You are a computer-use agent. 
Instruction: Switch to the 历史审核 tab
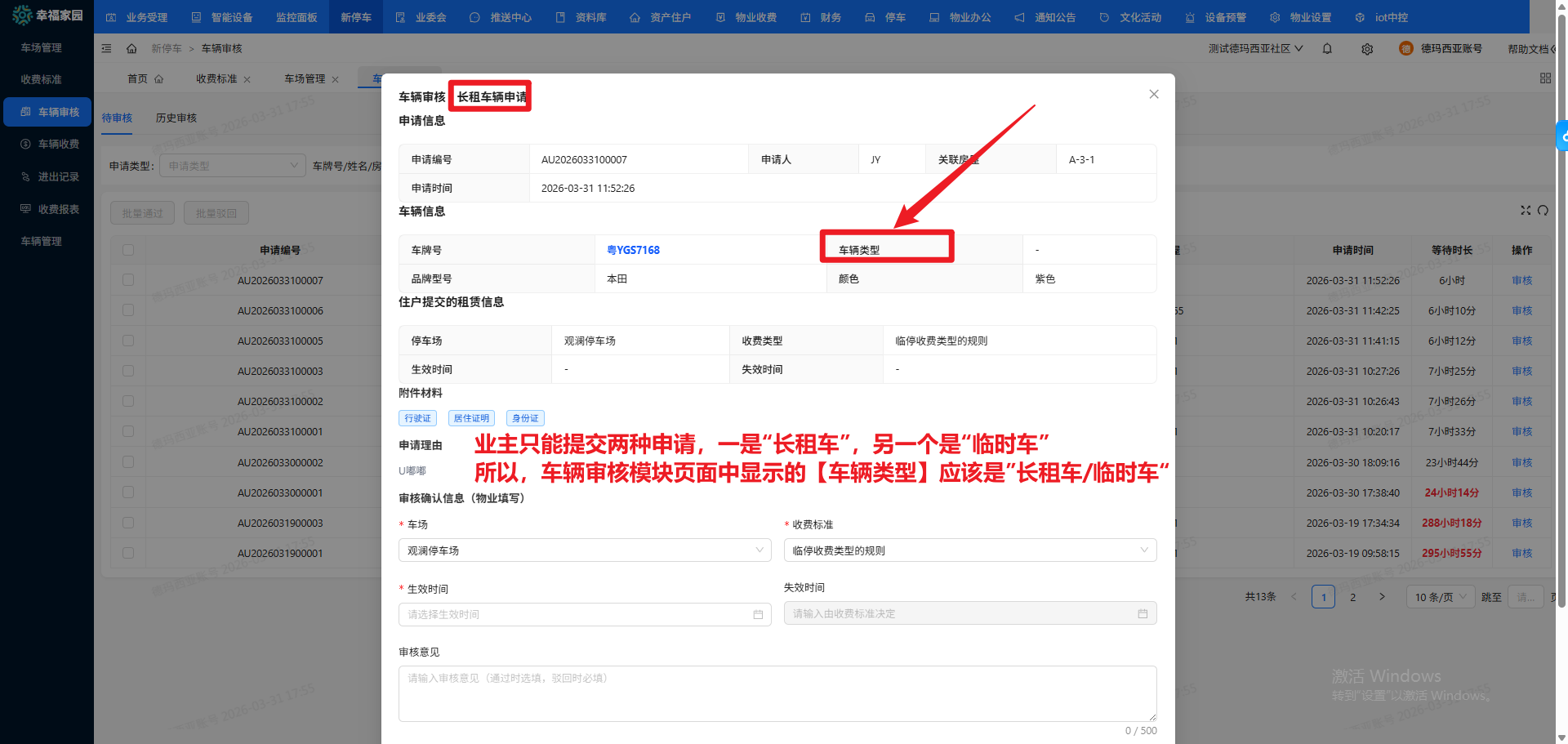176,118
